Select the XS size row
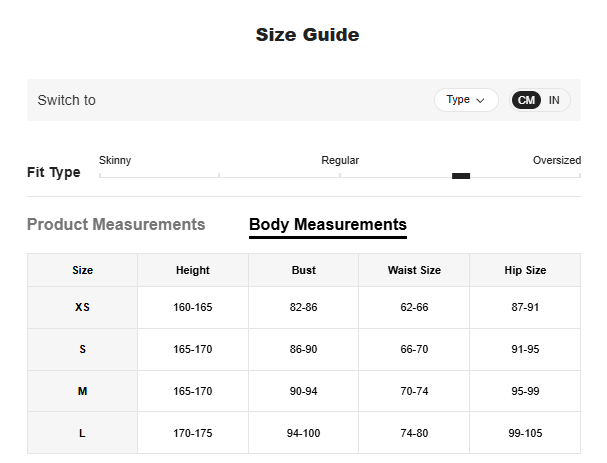607x463 pixels. tap(83, 308)
